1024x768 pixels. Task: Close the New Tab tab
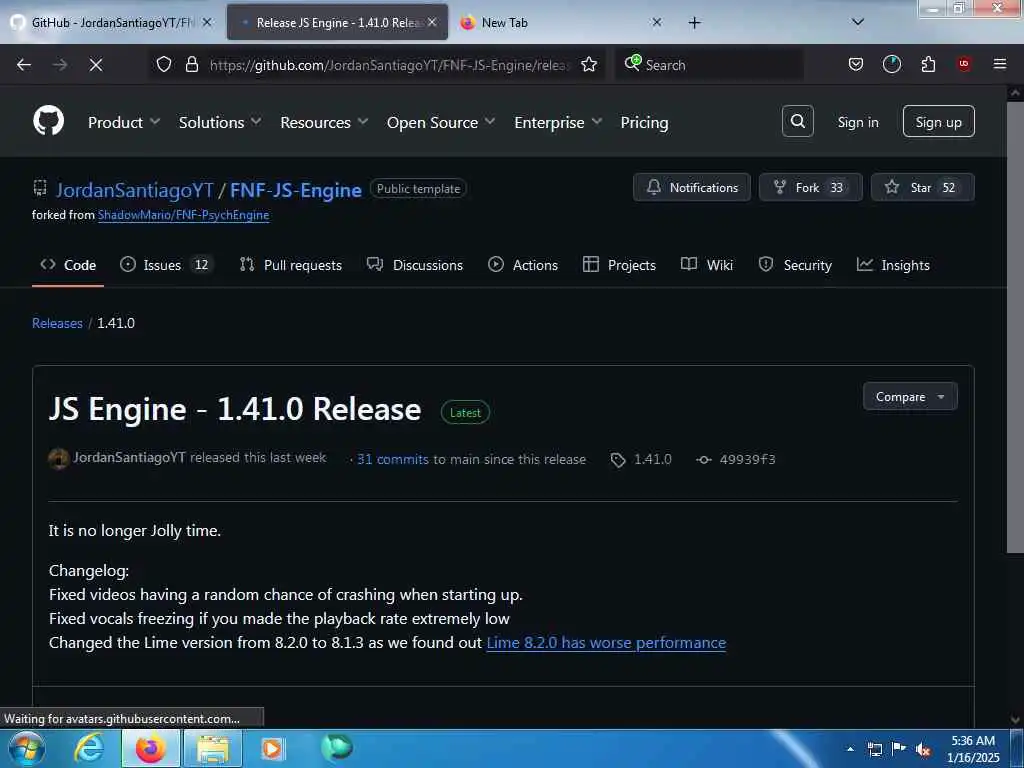pyautogui.click(x=657, y=22)
